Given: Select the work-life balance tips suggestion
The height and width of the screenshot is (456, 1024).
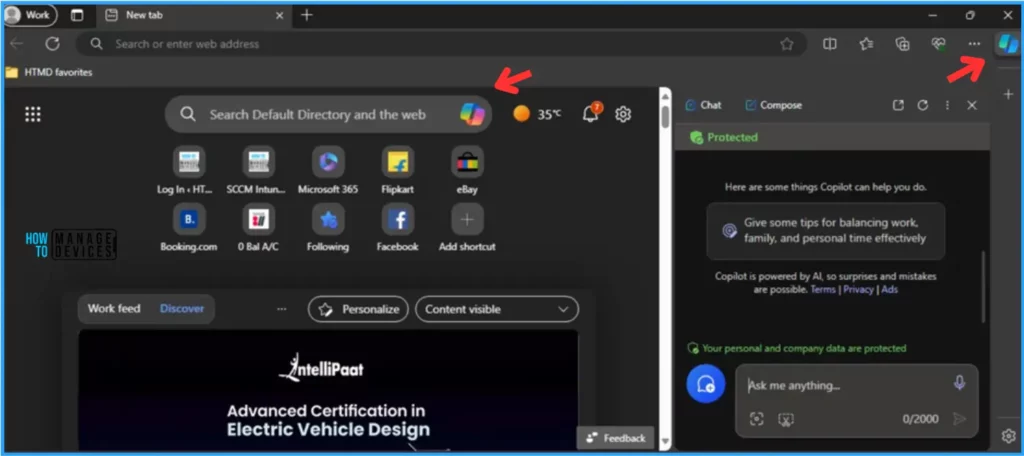Looking at the screenshot, I should pos(825,231).
